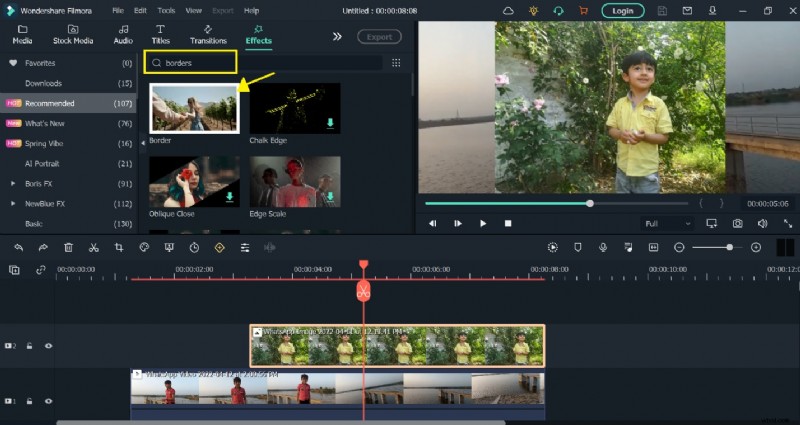
Task: Select the split scissors tool in toolbar
Action: click(x=93, y=247)
